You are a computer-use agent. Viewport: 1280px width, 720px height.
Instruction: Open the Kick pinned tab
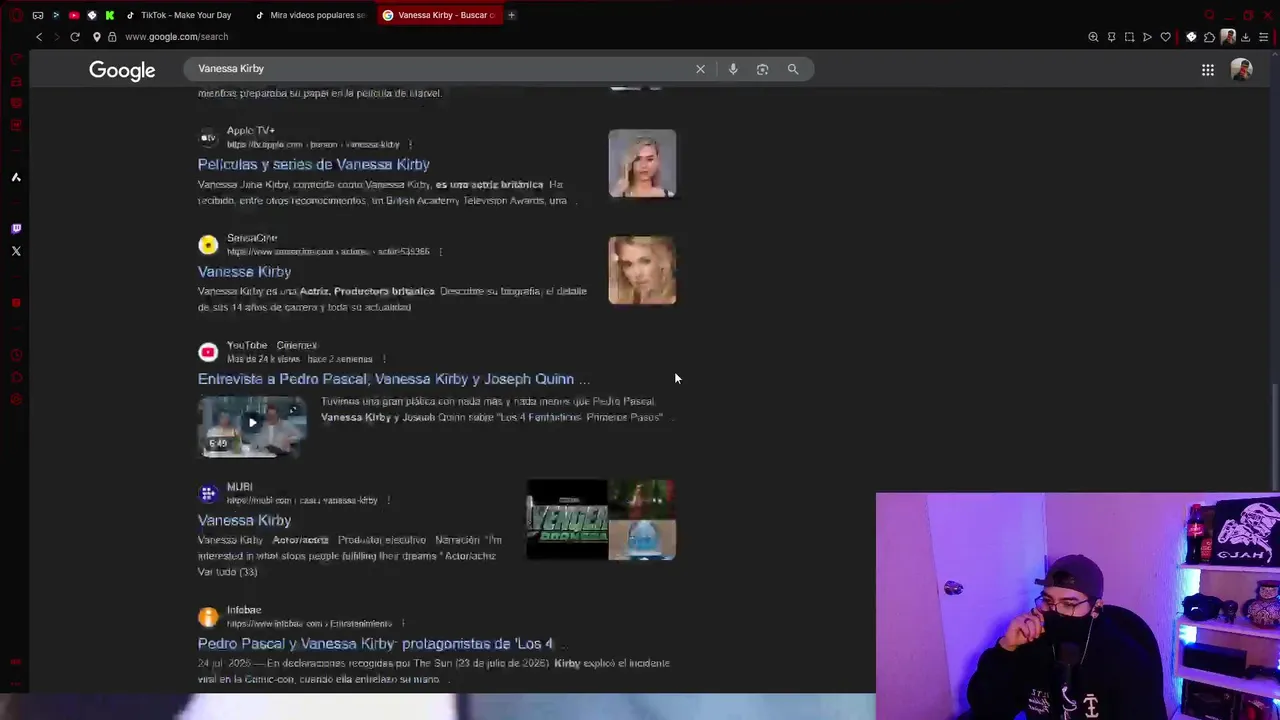(110, 15)
